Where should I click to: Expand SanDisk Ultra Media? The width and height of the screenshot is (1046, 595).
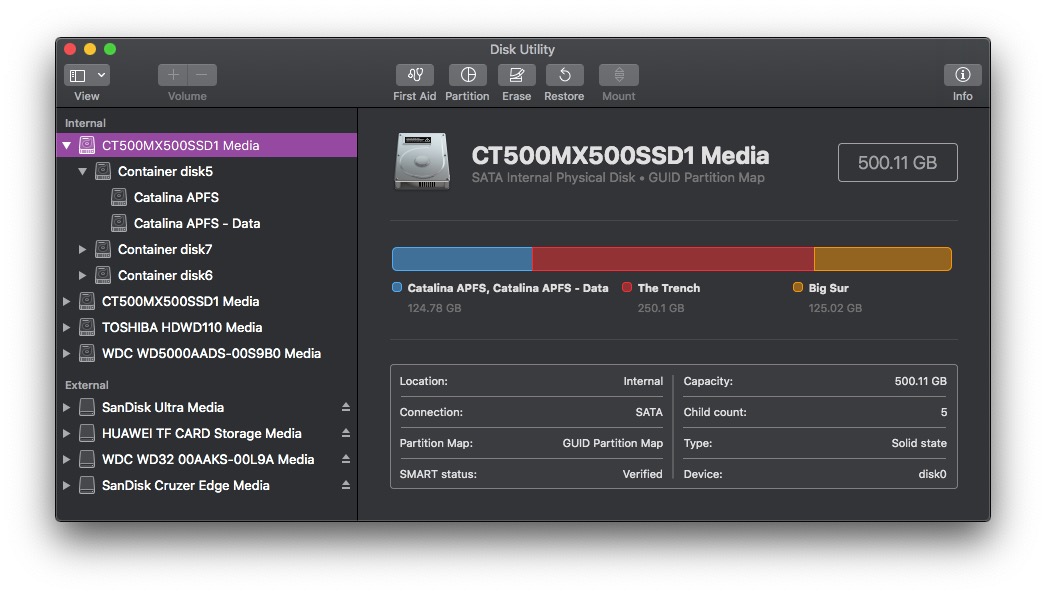[x=67, y=408]
